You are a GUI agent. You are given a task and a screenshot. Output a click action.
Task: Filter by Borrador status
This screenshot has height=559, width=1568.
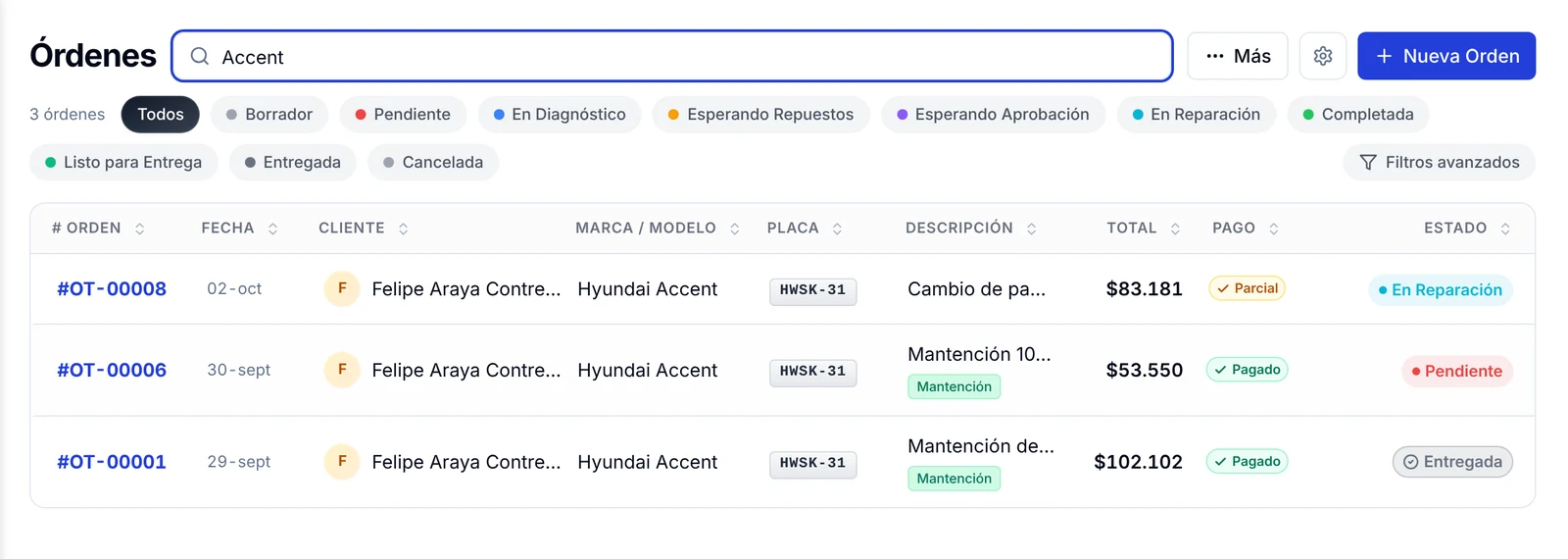point(269,114)
